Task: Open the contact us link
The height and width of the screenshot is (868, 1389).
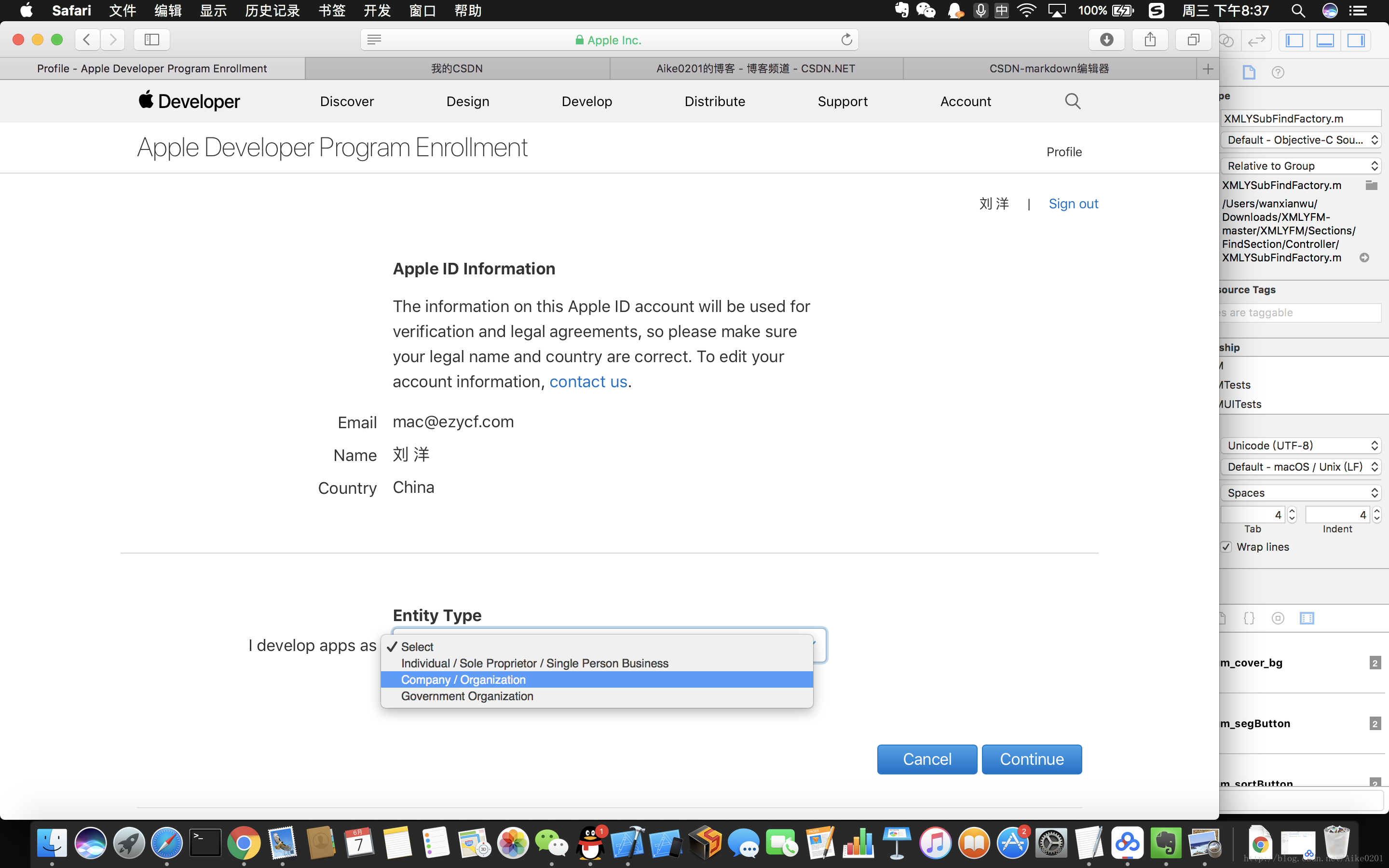Action: pos(588,382)
